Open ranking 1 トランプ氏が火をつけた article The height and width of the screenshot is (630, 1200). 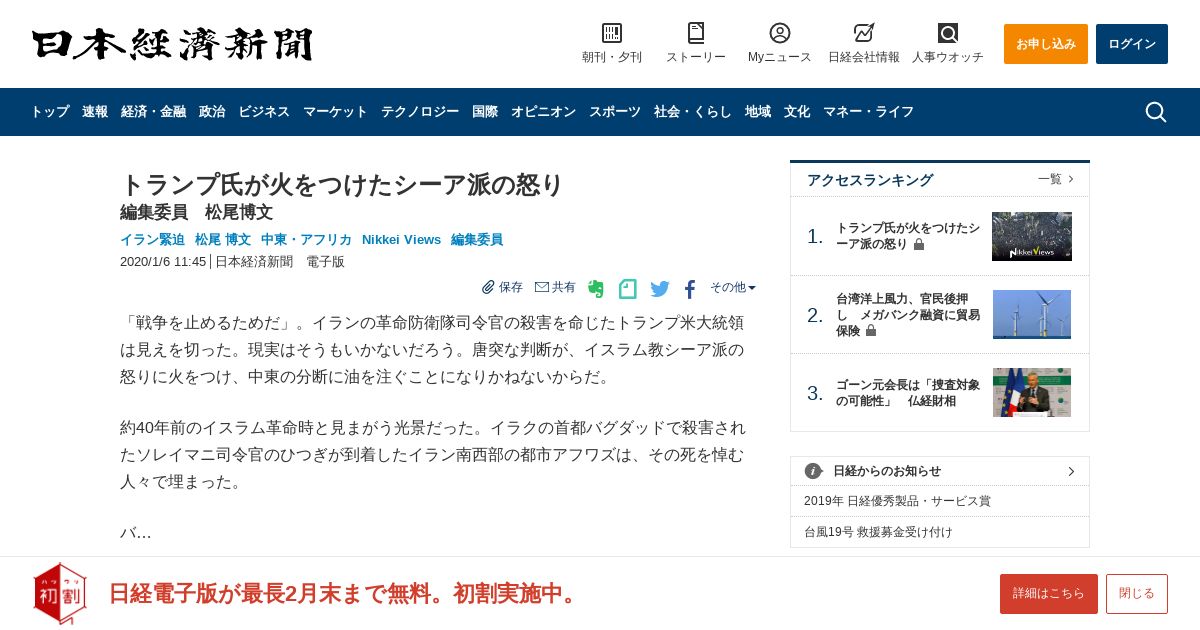coord(908,236)
